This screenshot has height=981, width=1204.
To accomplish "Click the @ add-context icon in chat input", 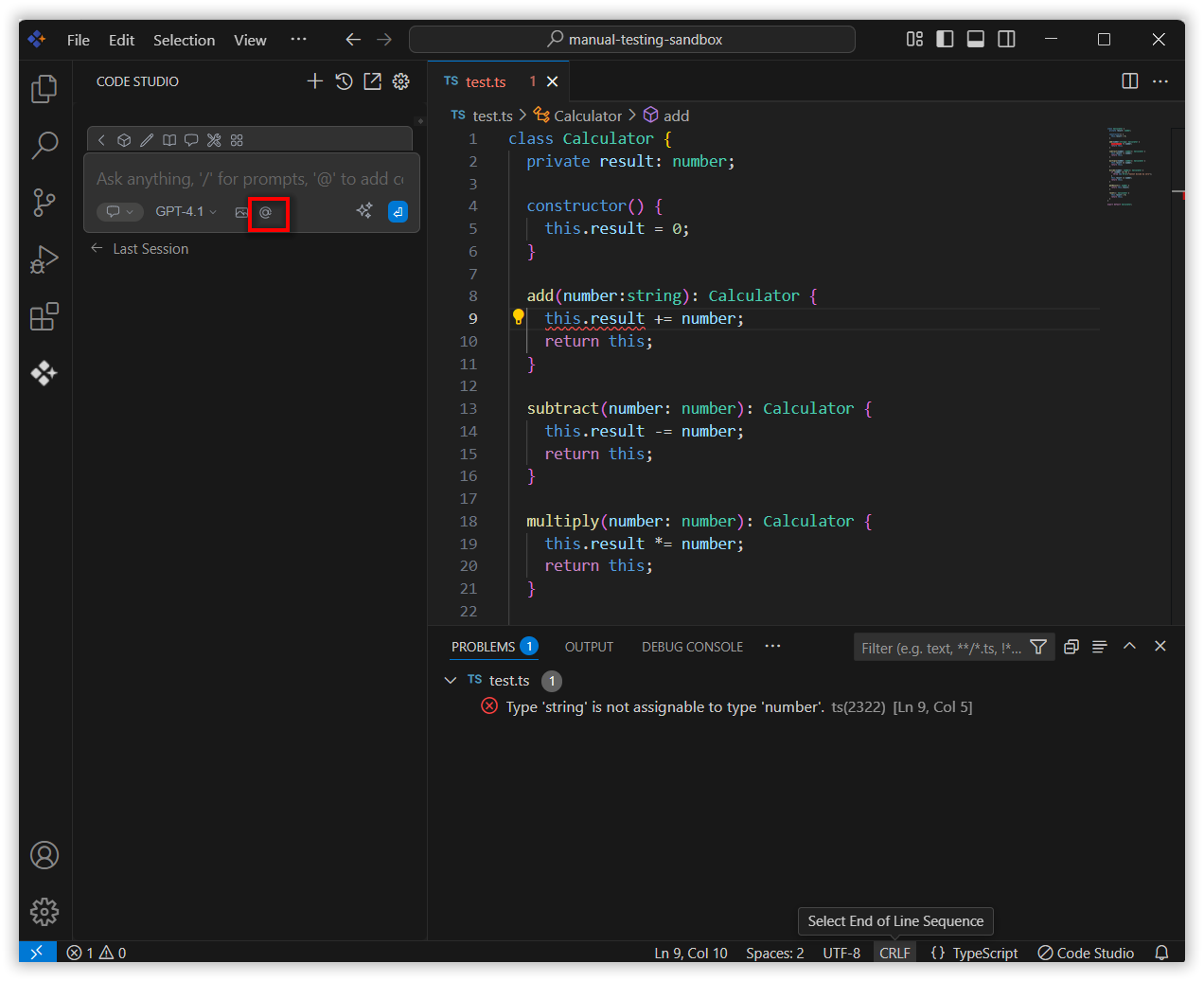I will click(266, 211).
